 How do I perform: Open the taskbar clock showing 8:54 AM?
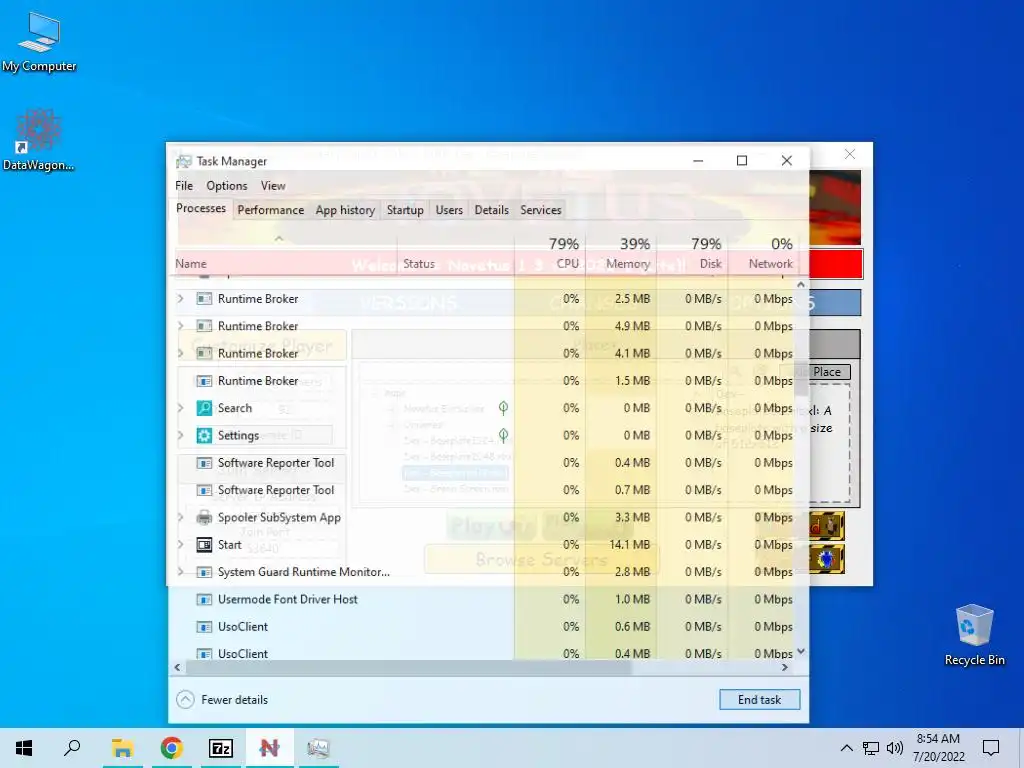pyautogui.click(x=938, y=748)
